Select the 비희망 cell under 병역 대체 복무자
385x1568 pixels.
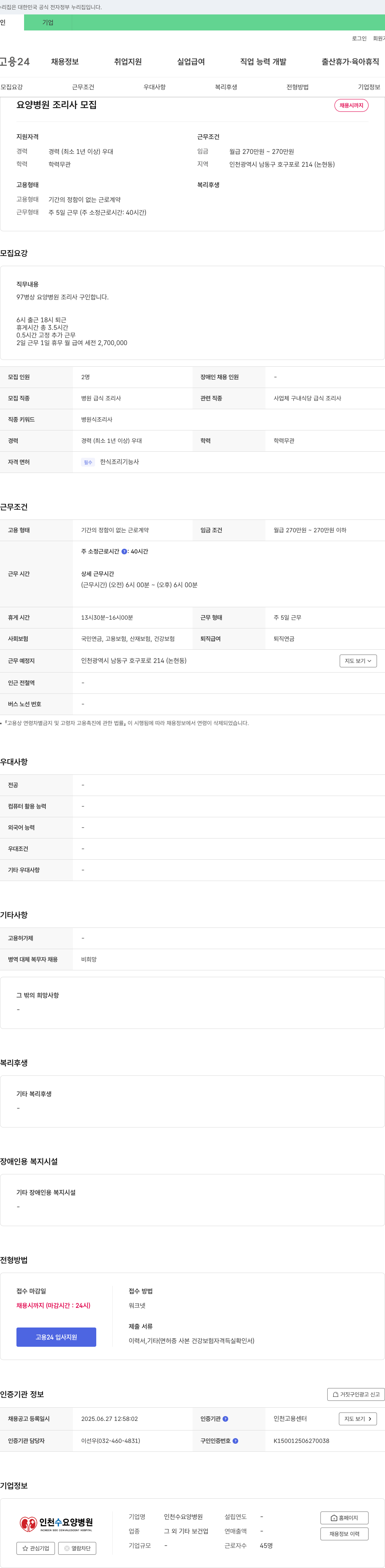(89, 959)
